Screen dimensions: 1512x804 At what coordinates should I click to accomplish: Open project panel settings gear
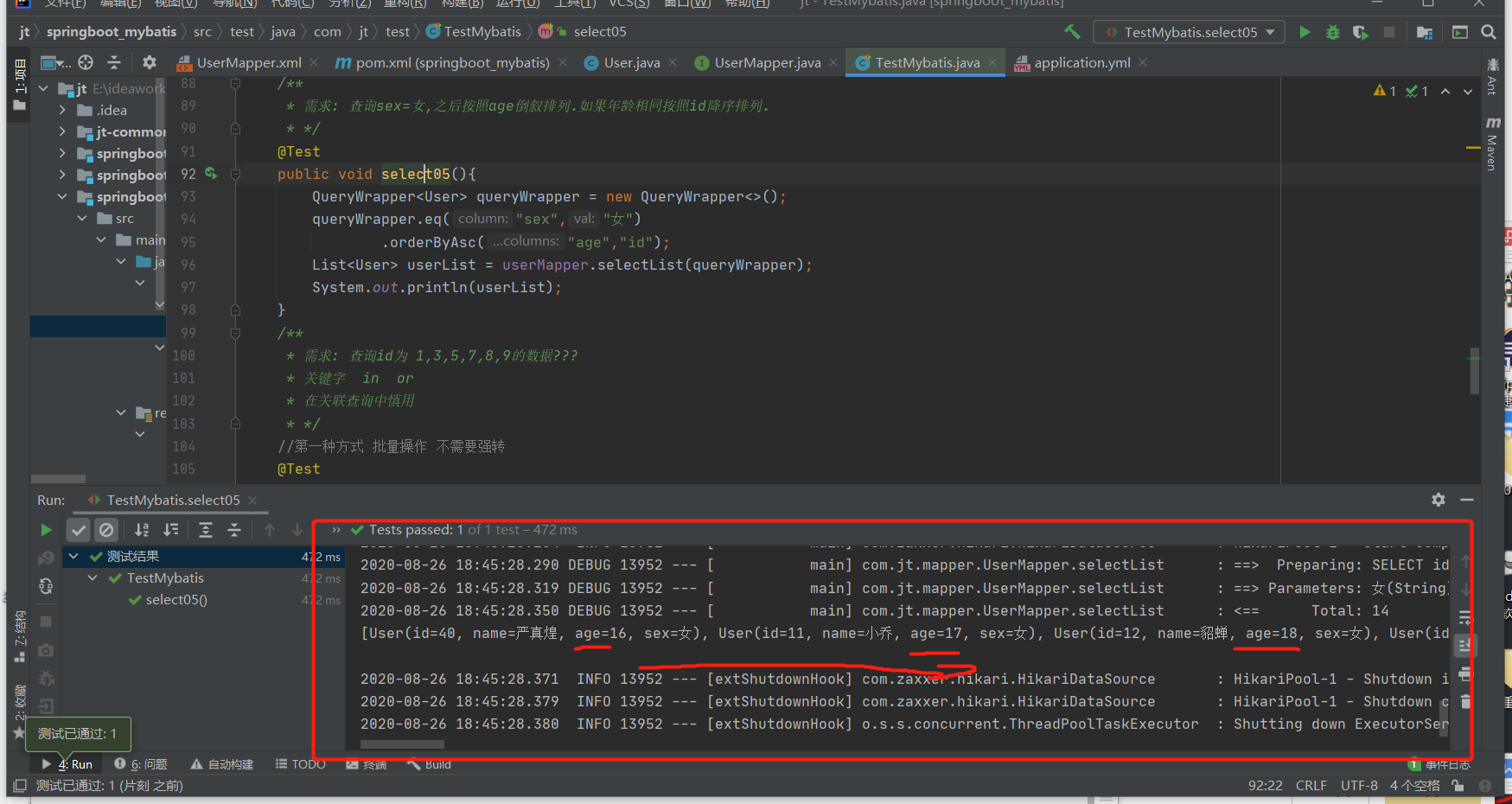pyautogui.click(x=149, y=62)
